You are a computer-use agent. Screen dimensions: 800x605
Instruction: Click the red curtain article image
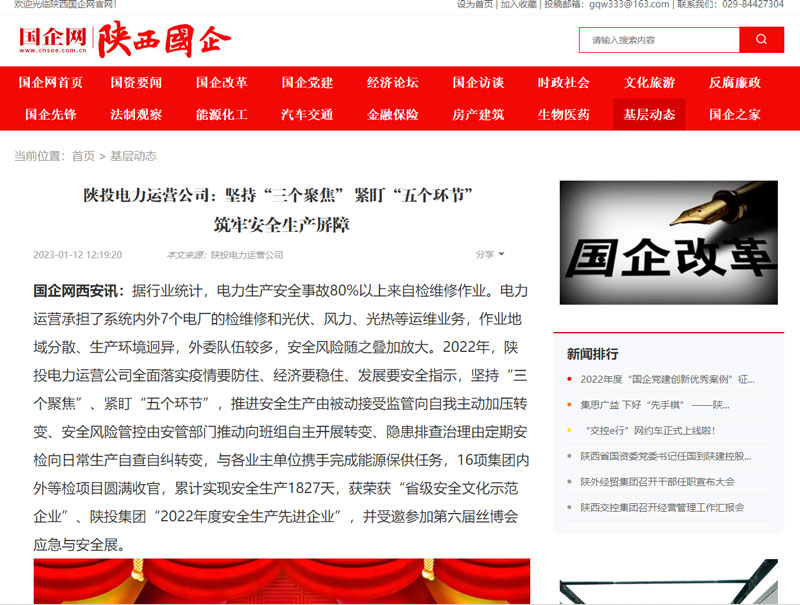[x=282, y=581]
